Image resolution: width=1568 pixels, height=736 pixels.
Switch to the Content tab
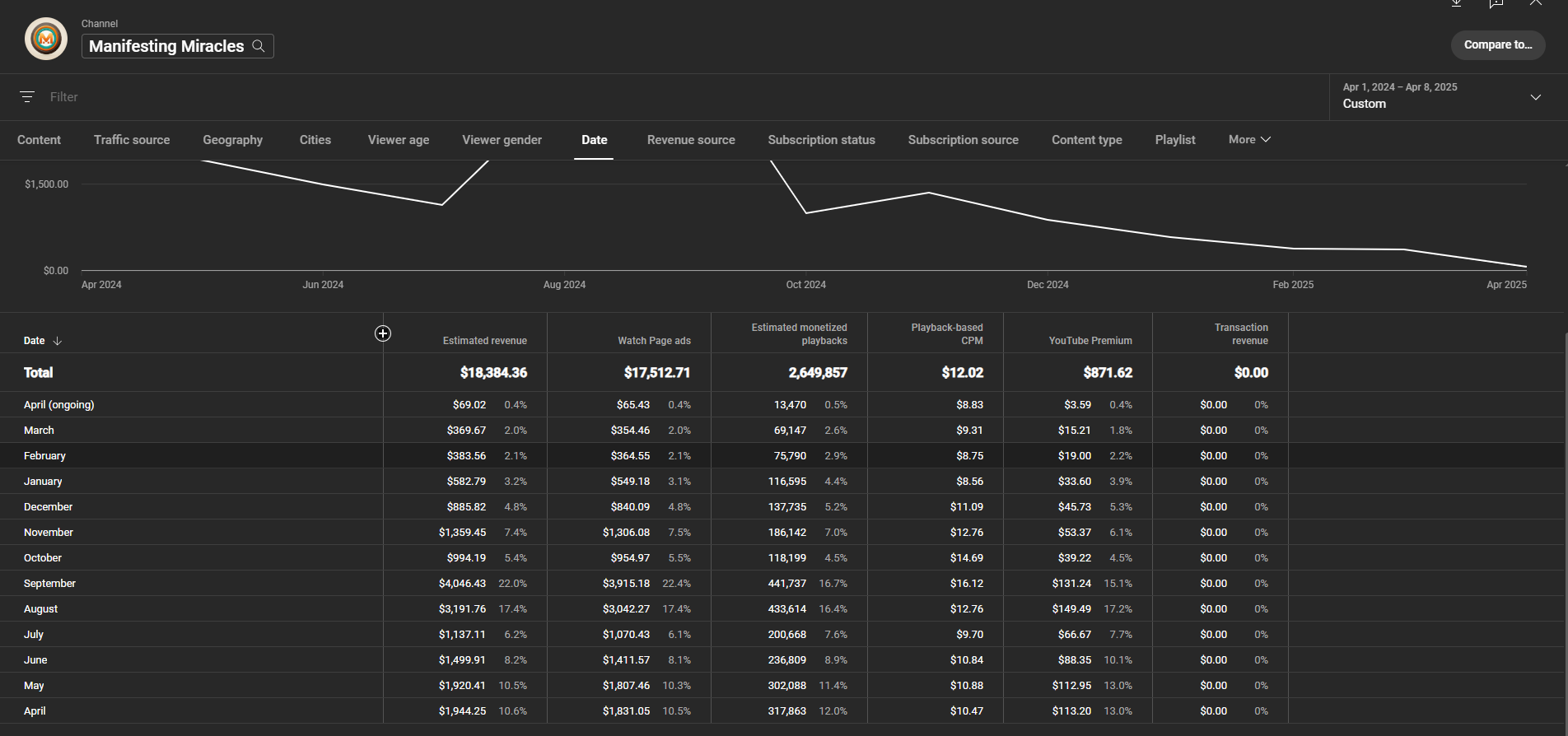[x=39, y=140]
